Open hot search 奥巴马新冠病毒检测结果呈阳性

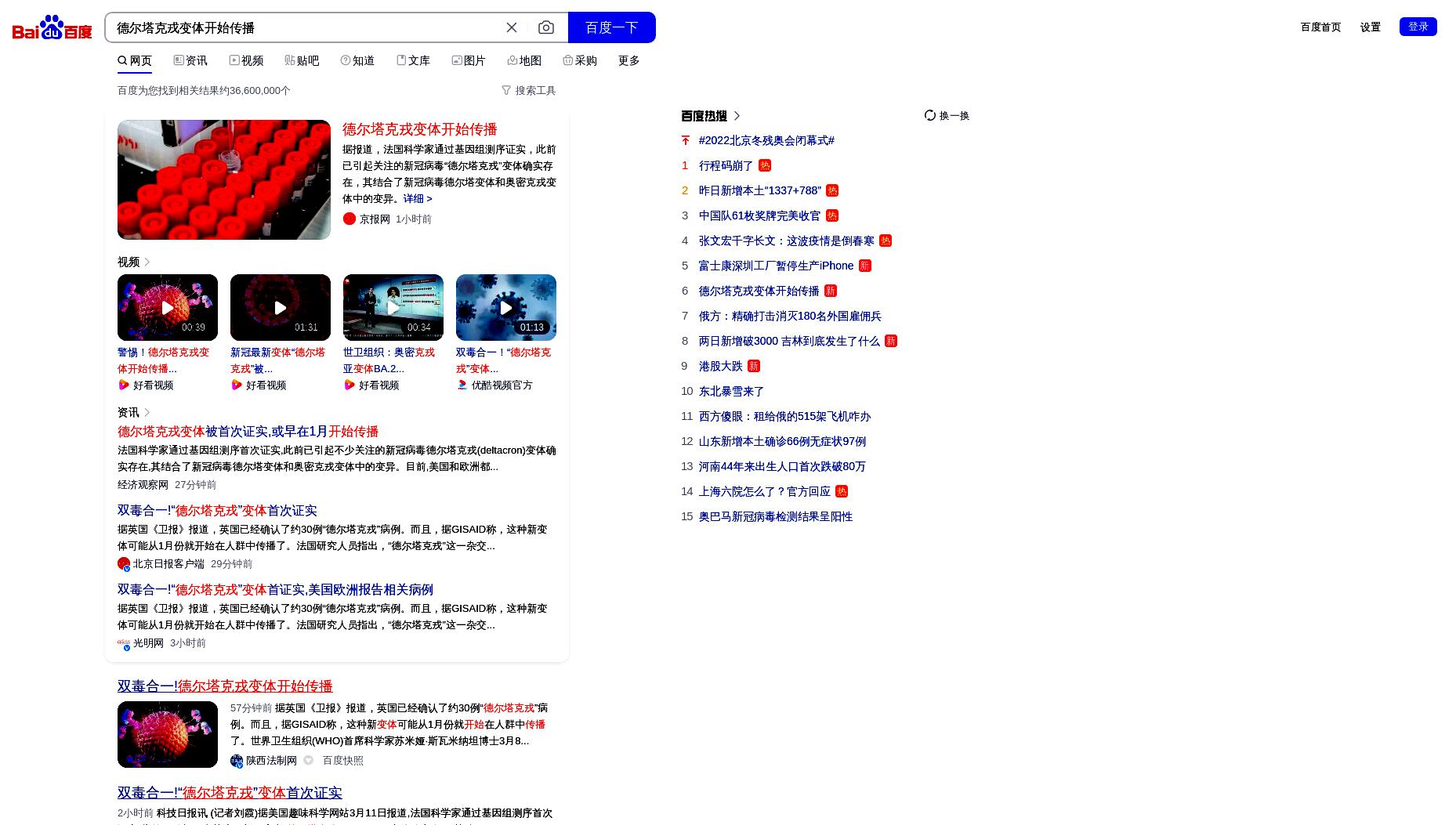coord(776,517)
